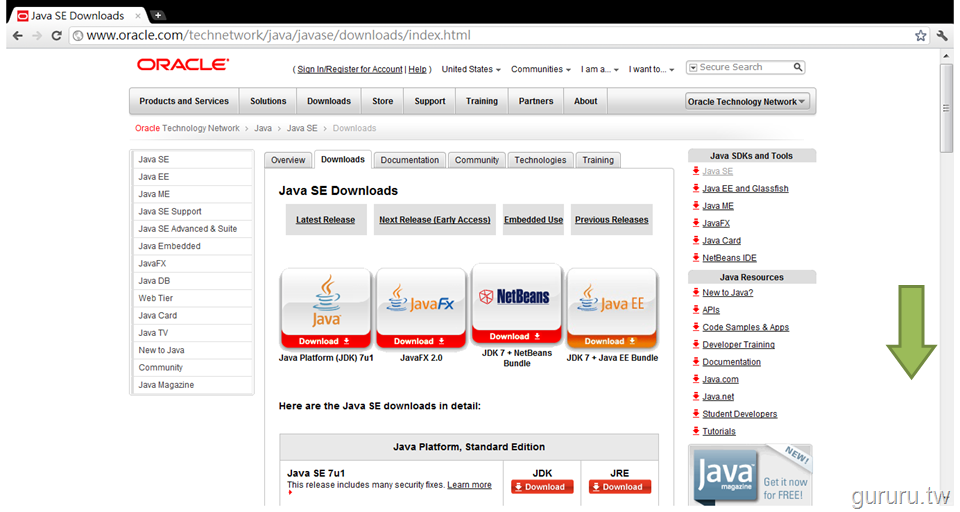The image size is (960, 512).
Task: Click the Previous Releases link
Action: [612, 220]
